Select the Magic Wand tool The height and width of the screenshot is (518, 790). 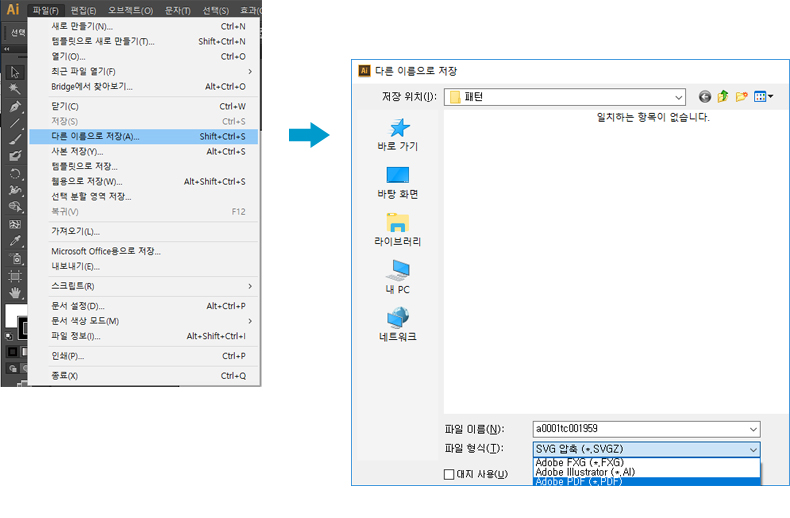(x=15, y=89)
